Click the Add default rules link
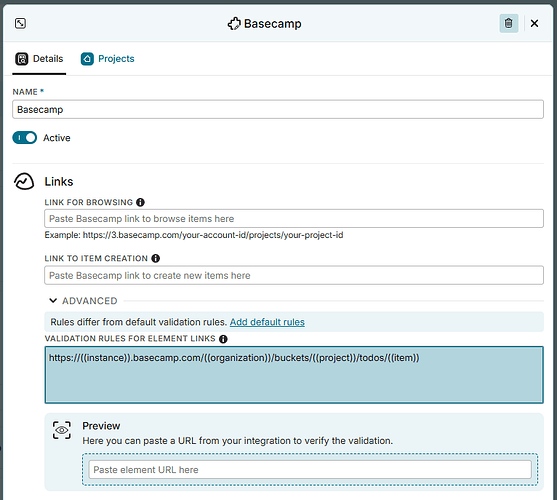Image resolution: width=557 pixels, height=500 pixels. click(267, 322)
